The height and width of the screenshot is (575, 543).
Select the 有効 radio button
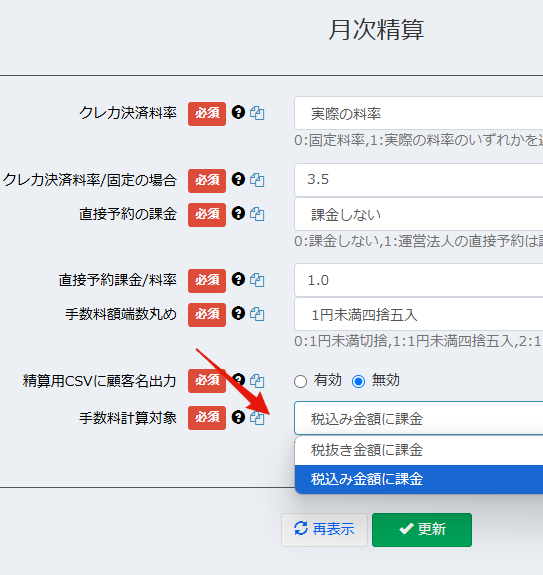coord(300,381)
